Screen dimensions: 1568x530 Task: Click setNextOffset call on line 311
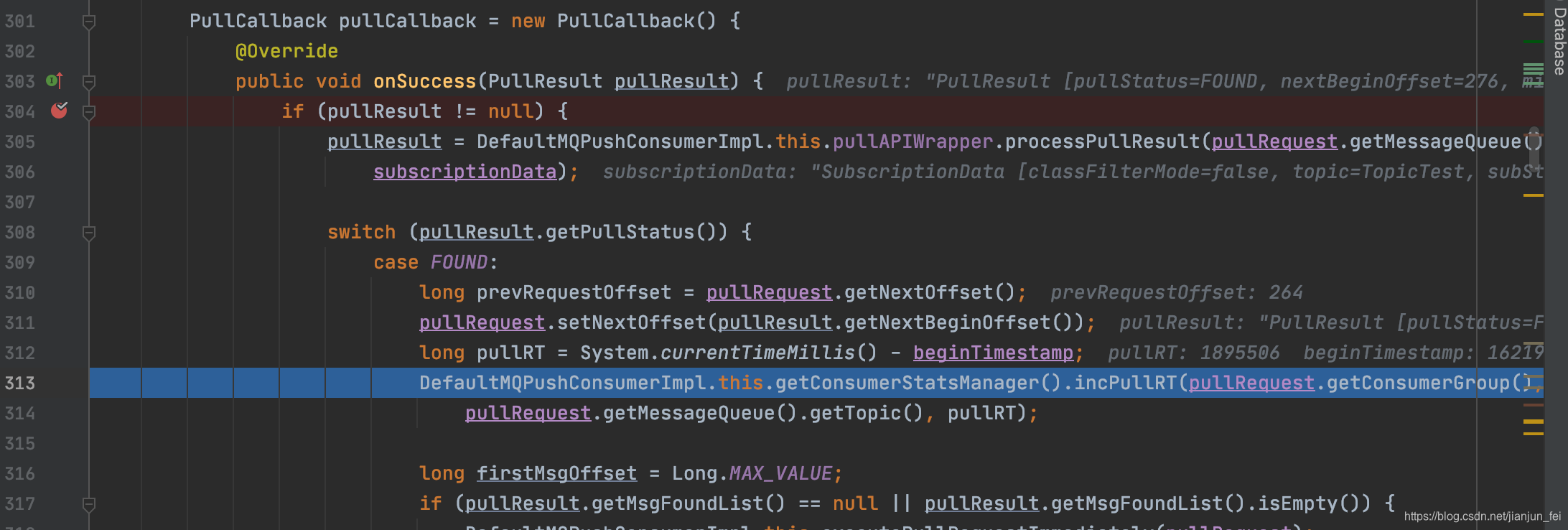[x=631, y=322]
